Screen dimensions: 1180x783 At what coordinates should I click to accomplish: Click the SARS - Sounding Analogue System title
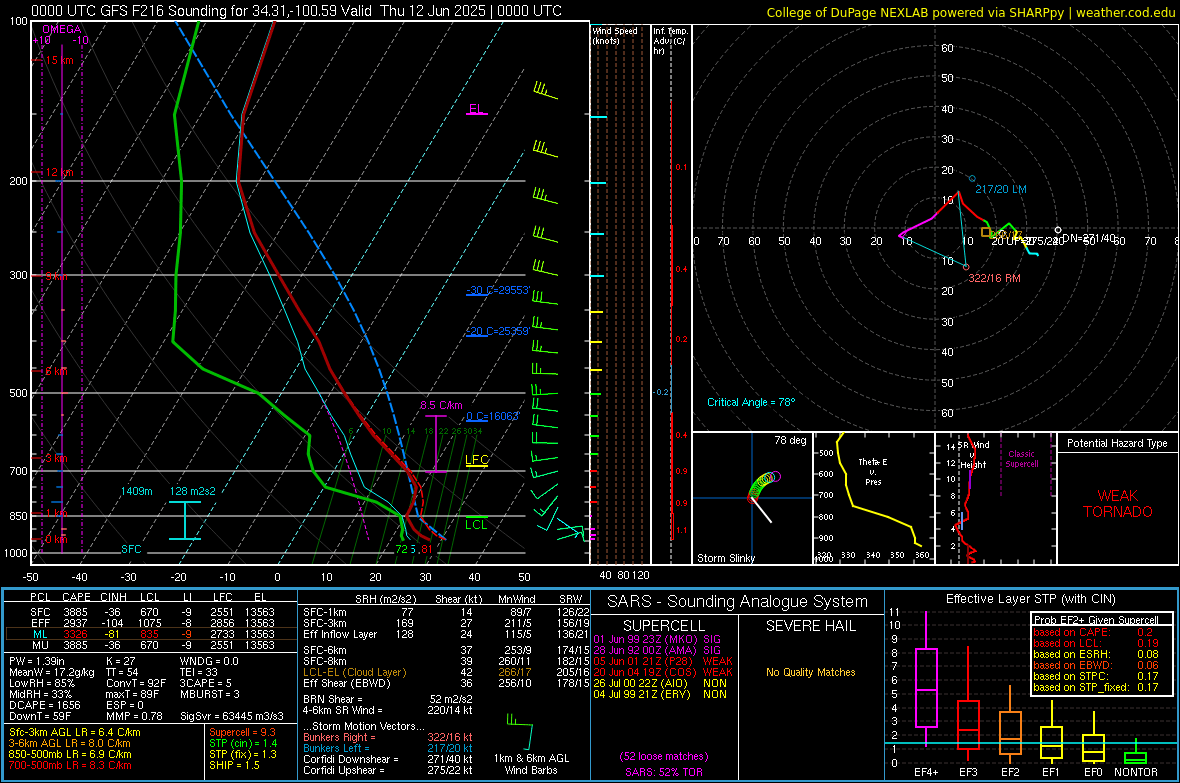pyautogui.click(x=738, y=602)
